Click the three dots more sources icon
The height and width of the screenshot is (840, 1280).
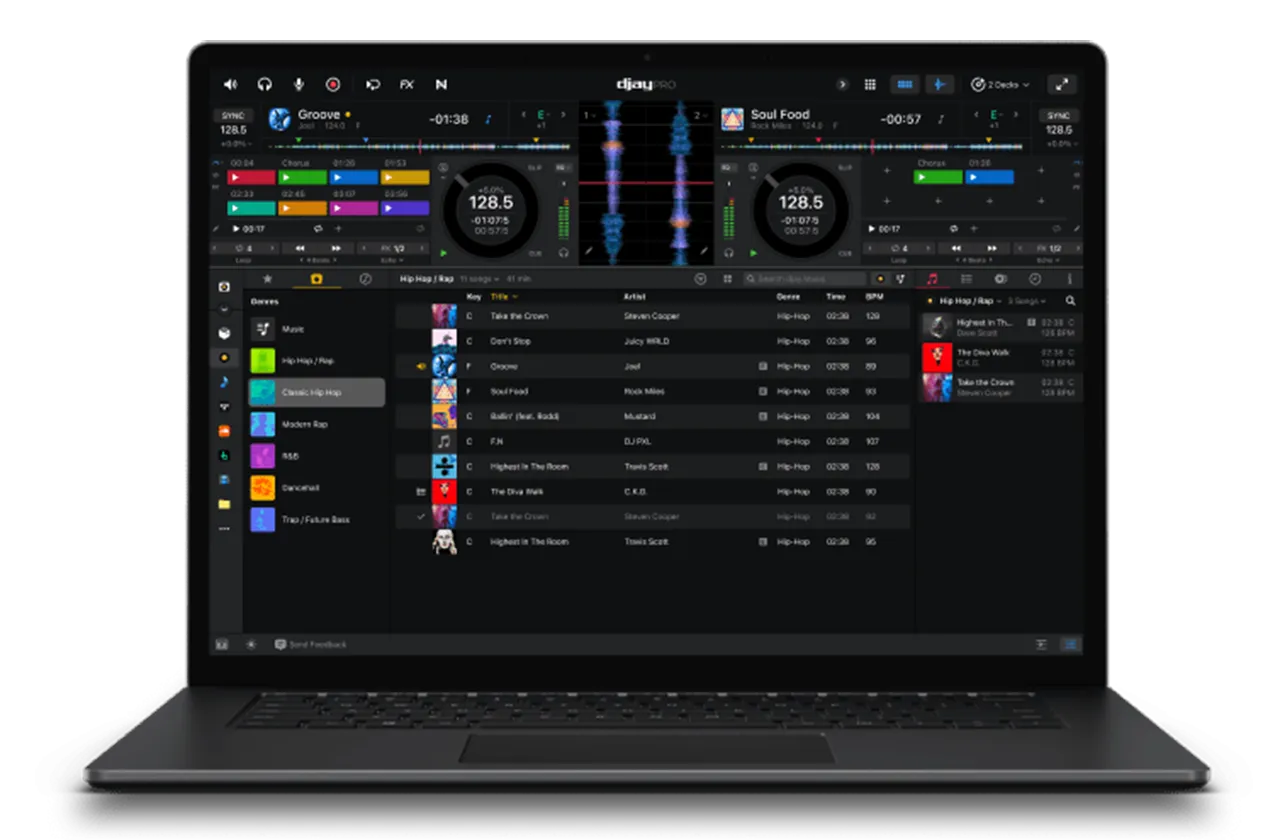pos(224,528)
